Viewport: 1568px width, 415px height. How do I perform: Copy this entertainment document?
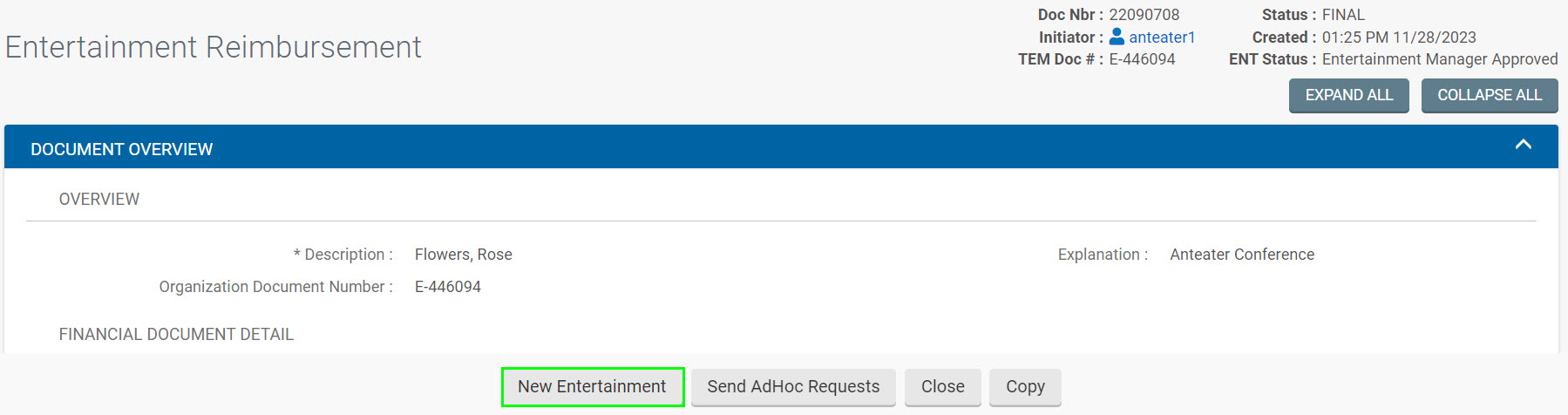pos(1025,386)
